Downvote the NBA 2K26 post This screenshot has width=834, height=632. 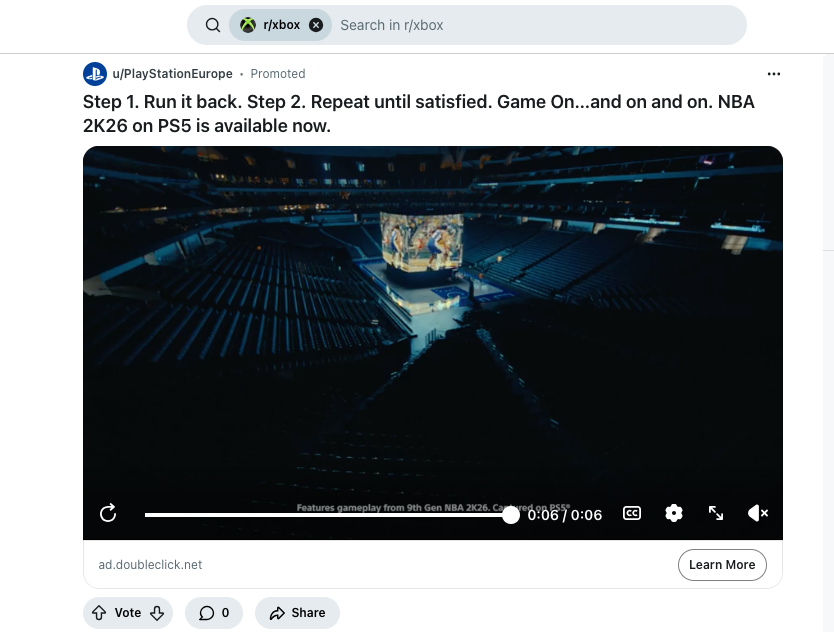156,612
